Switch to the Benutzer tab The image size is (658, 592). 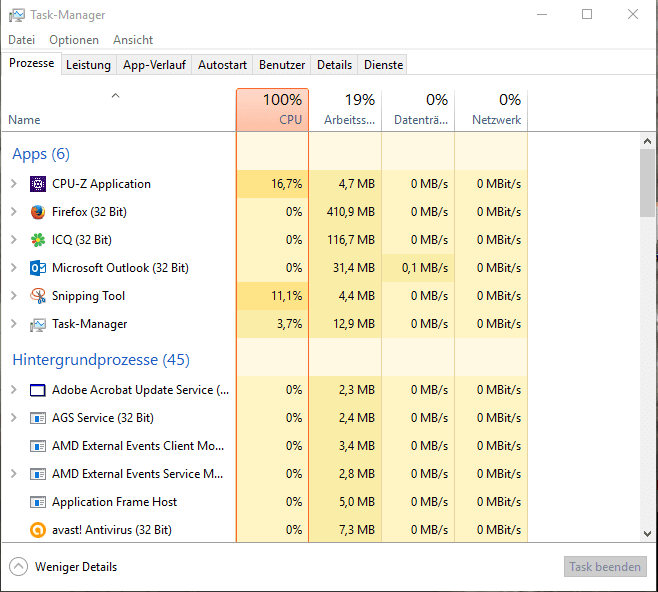click(282, 65)
